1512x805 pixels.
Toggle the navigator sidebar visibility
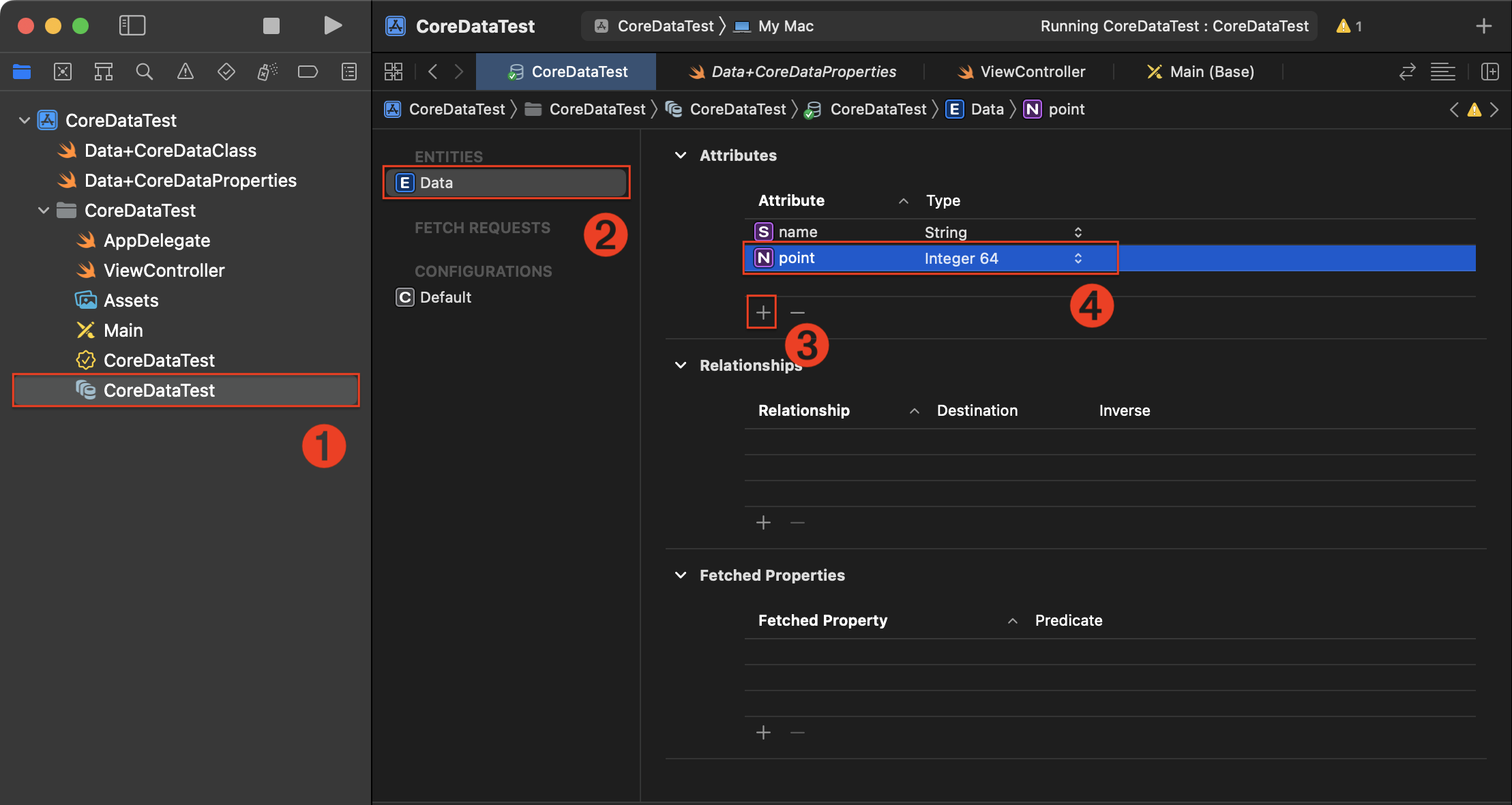tap(132, 26)
